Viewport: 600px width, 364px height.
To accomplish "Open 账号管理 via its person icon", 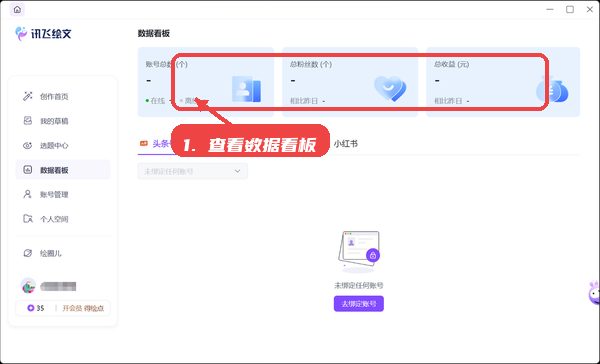I will [x=28, y=194].
